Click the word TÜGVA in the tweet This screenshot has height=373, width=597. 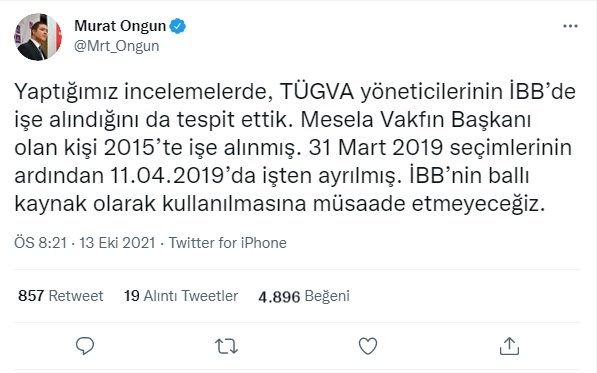(317, 92)
